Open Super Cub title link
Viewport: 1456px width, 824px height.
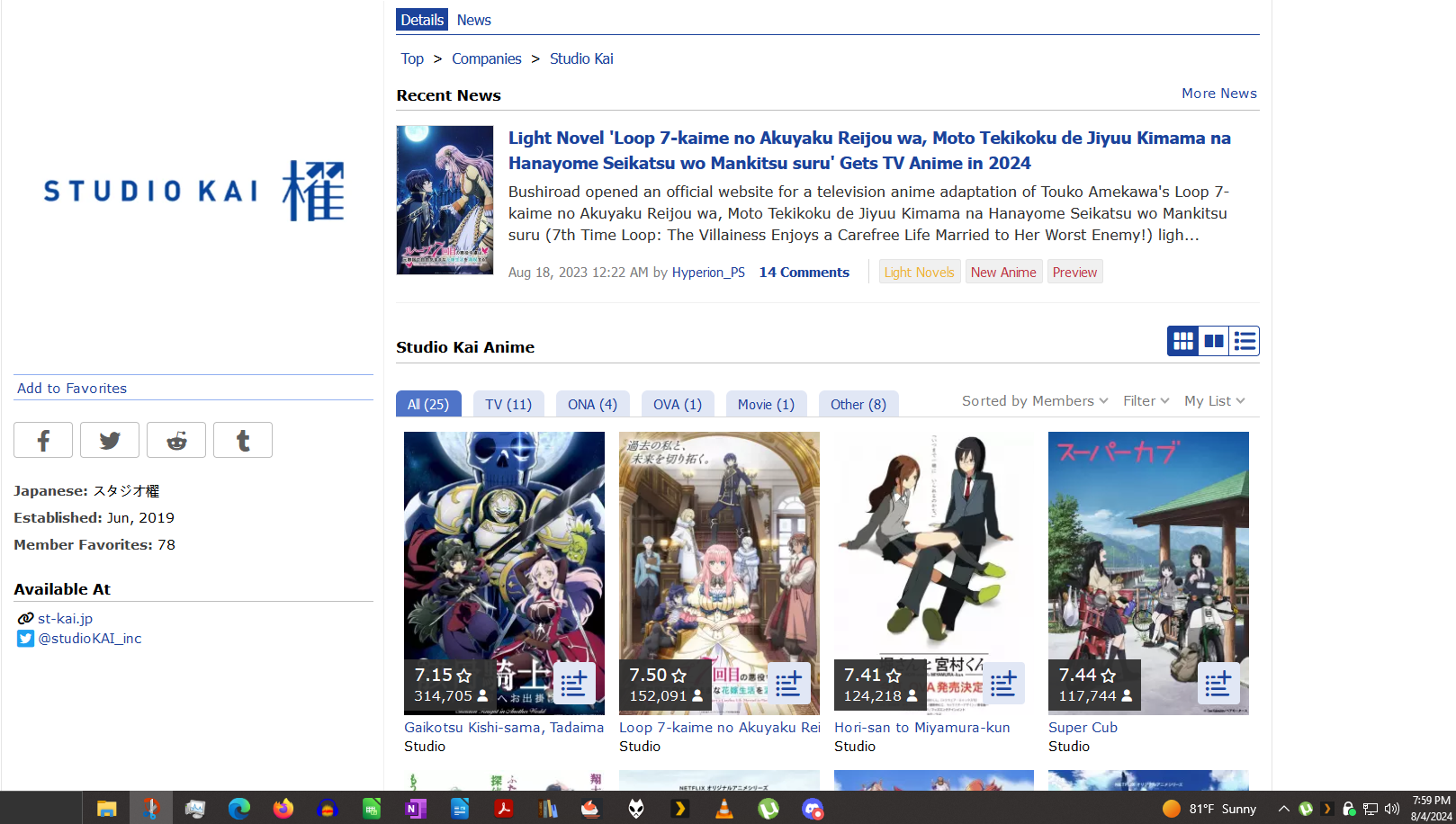(1083, 728)
